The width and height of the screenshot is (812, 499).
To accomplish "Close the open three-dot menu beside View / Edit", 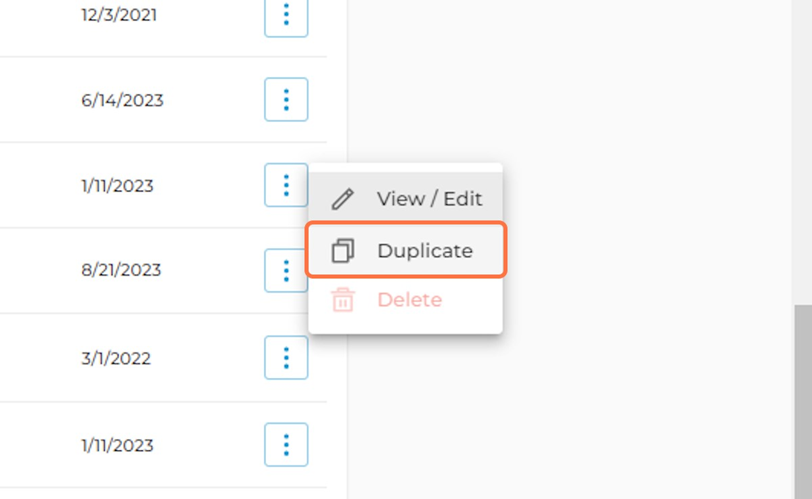I will (x=286, y=185).
